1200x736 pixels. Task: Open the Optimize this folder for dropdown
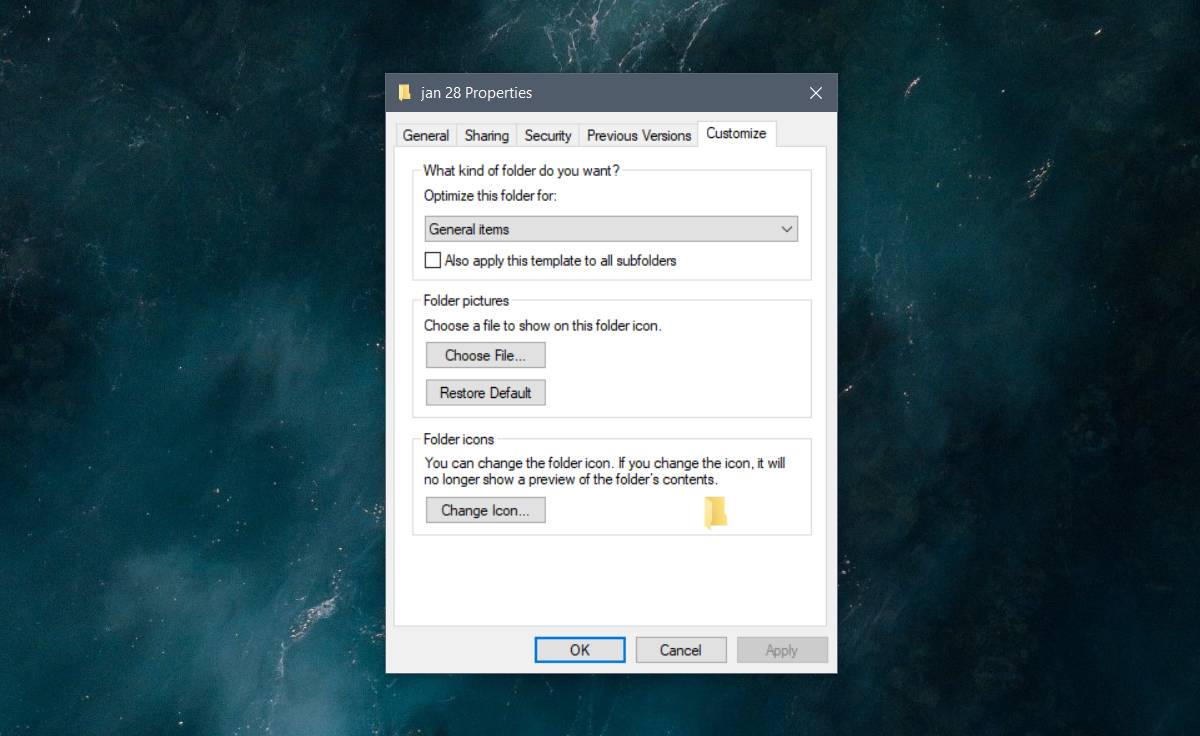[610, 229]
